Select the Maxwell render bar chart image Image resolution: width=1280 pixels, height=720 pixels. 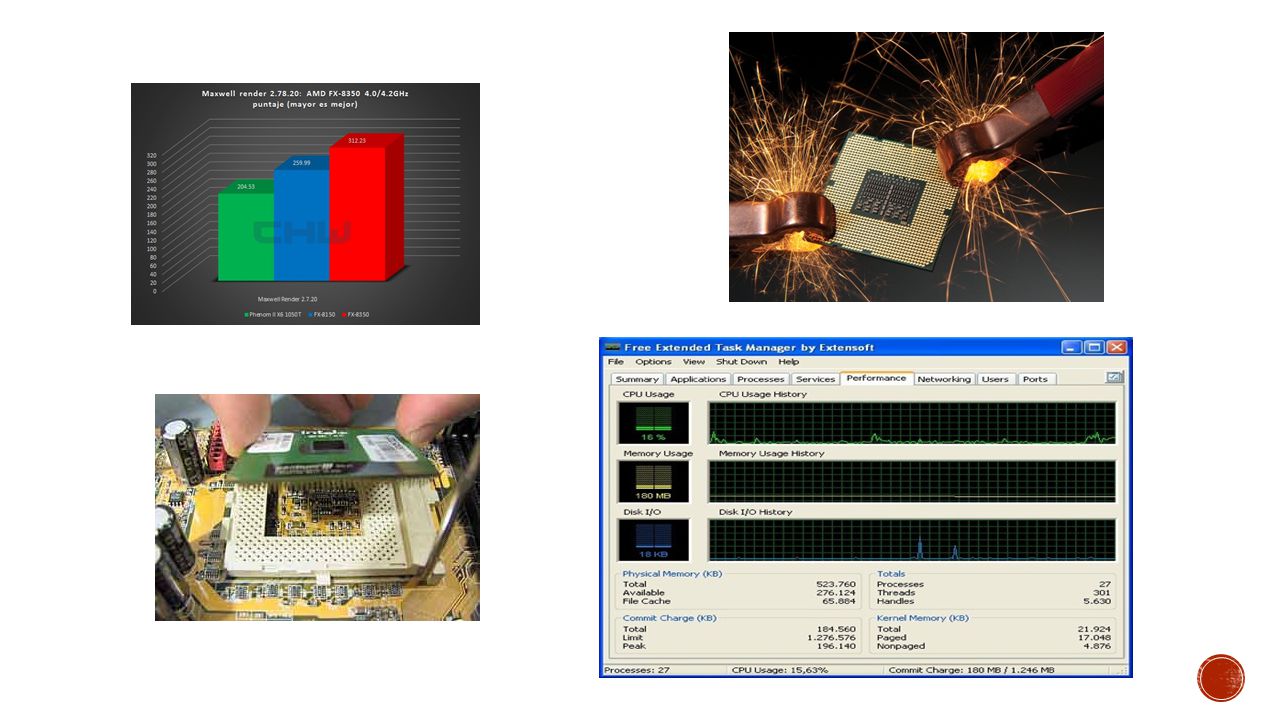305,204
